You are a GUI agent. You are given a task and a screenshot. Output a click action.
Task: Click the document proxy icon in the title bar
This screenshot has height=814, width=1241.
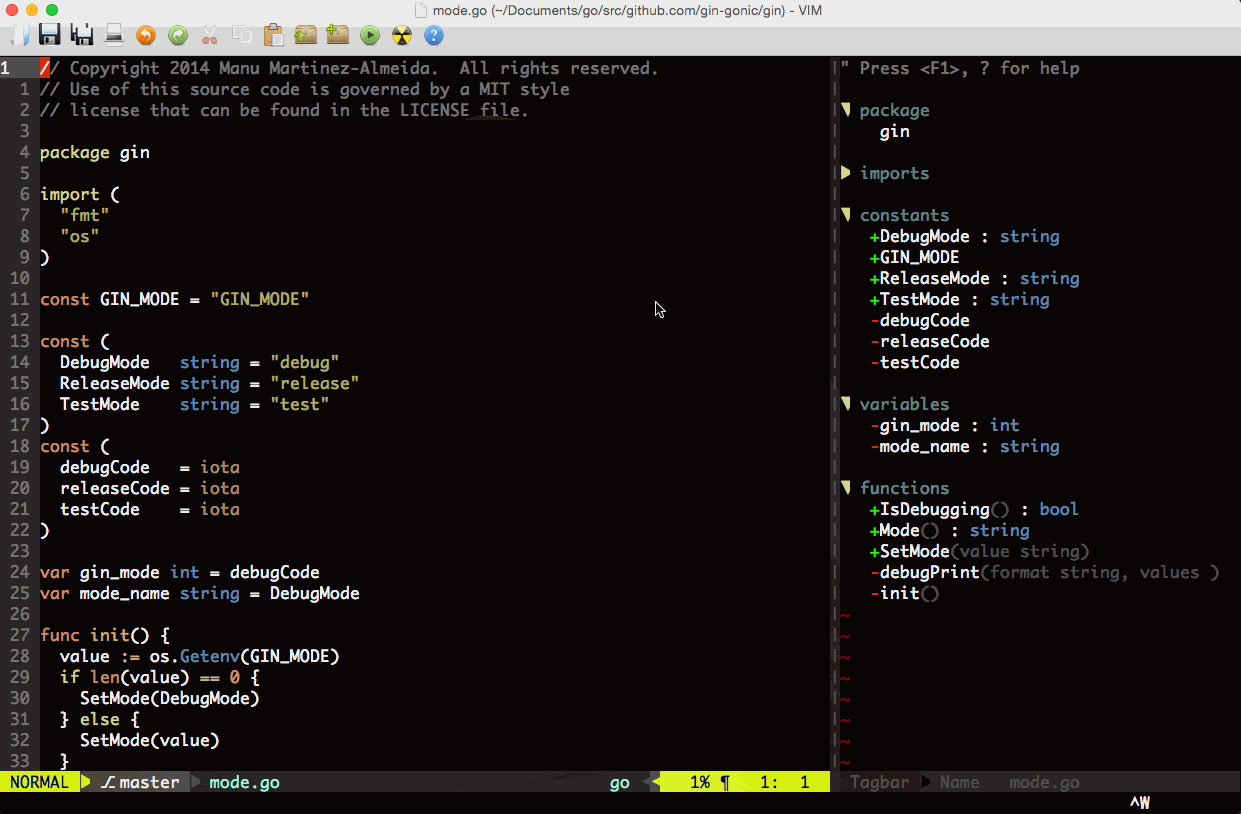(x=421, y=10)
